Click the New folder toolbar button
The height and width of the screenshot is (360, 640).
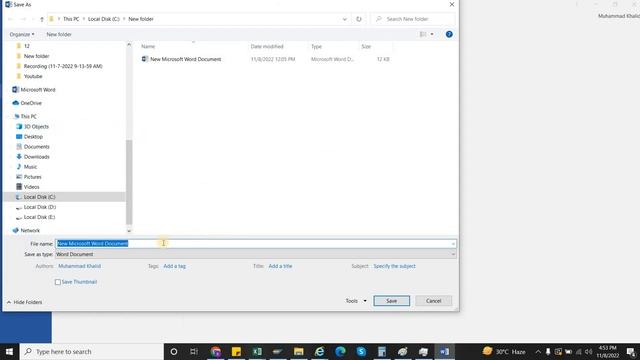59,34
